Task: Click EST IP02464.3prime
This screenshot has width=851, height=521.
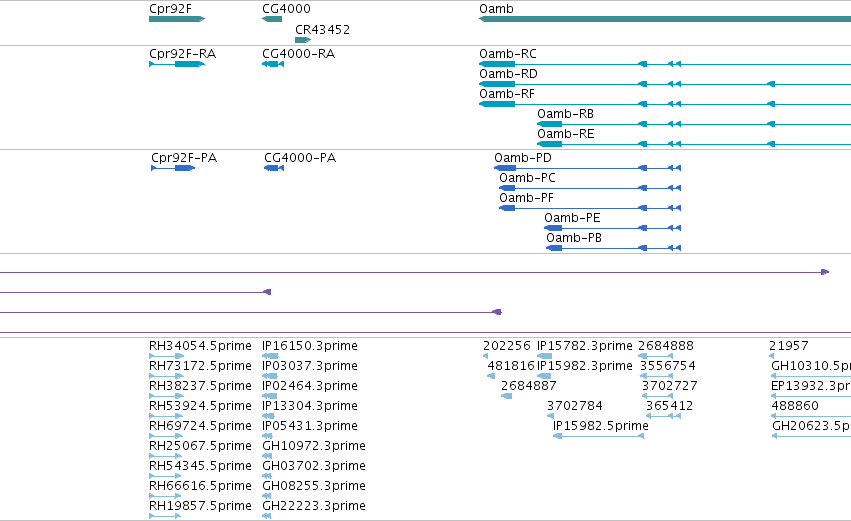Action: pyautogui.click(x=310, y=386)
